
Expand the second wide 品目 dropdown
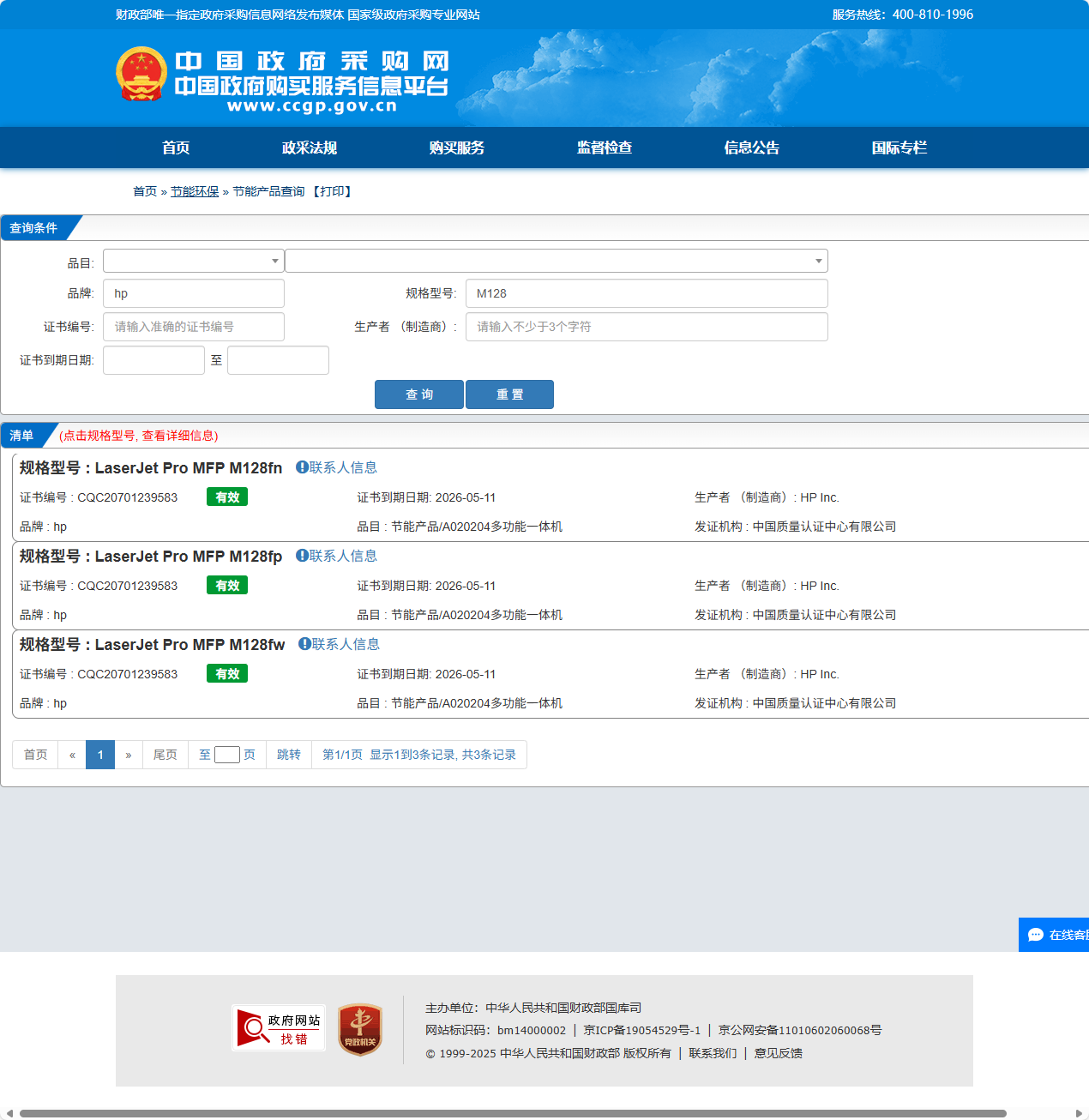(557, 261)
